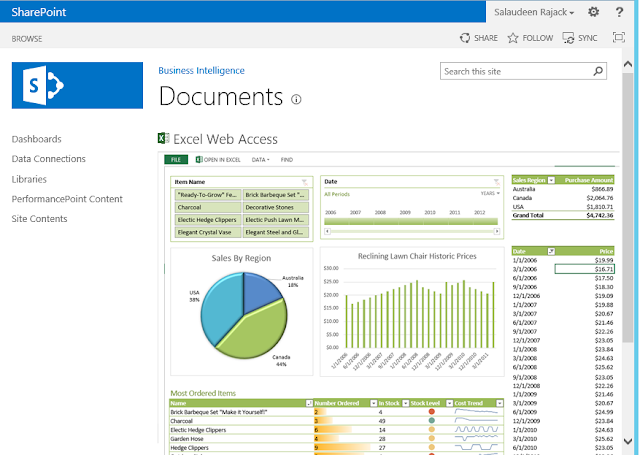
Task: Click Open in Excel button
Action: click(x=218, y=160)
